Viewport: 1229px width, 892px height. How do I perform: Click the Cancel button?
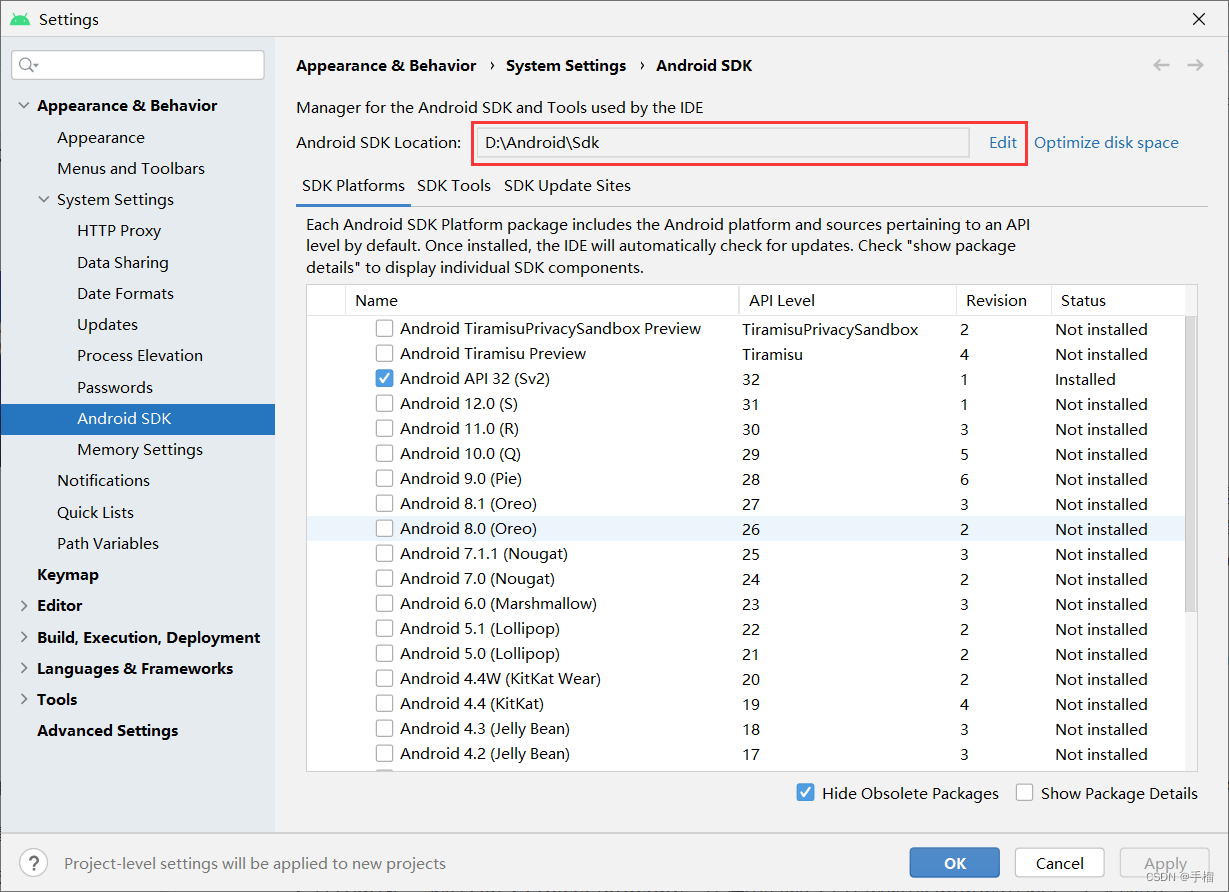pos(1060,863)
